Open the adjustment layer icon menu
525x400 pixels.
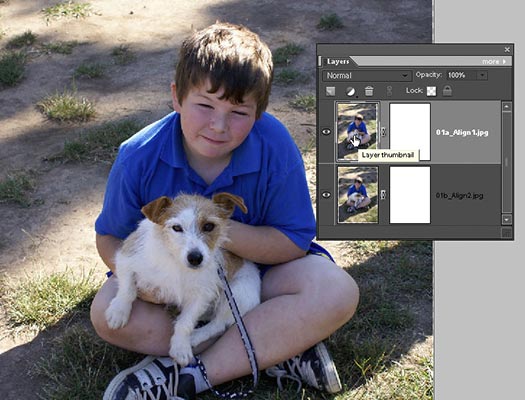350,91
